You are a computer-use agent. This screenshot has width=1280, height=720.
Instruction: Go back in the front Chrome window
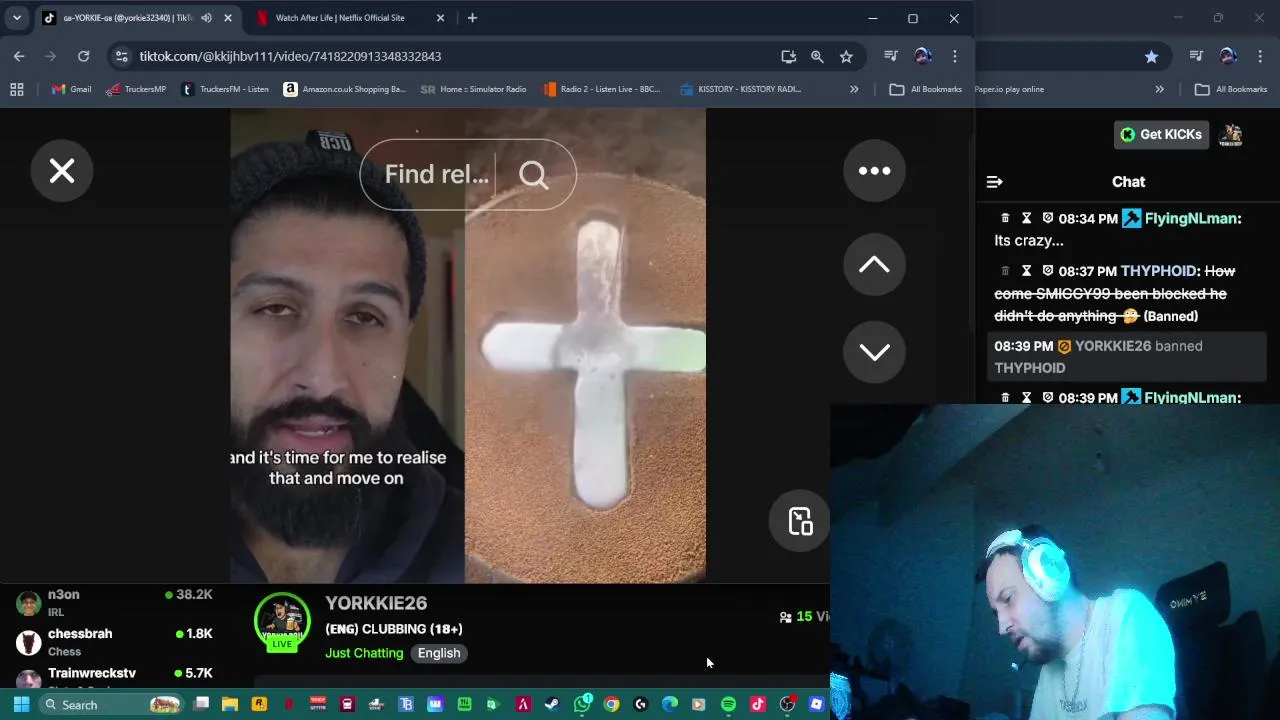click(19, 56)
